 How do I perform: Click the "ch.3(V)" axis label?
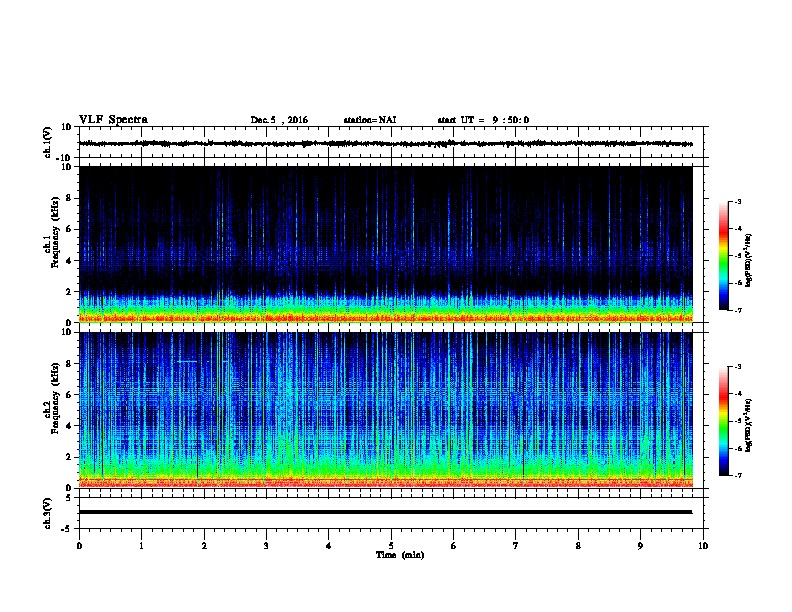pyautogui.click(x=47, y=513)
